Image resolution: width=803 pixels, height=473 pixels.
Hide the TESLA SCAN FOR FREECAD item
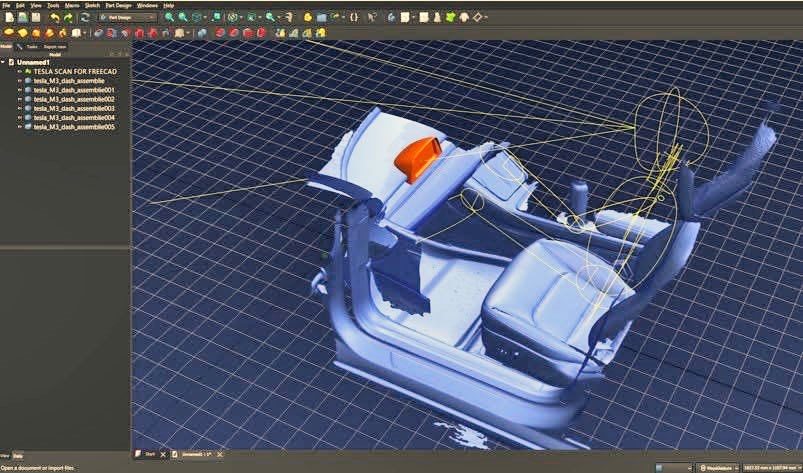tap(20, 72)
